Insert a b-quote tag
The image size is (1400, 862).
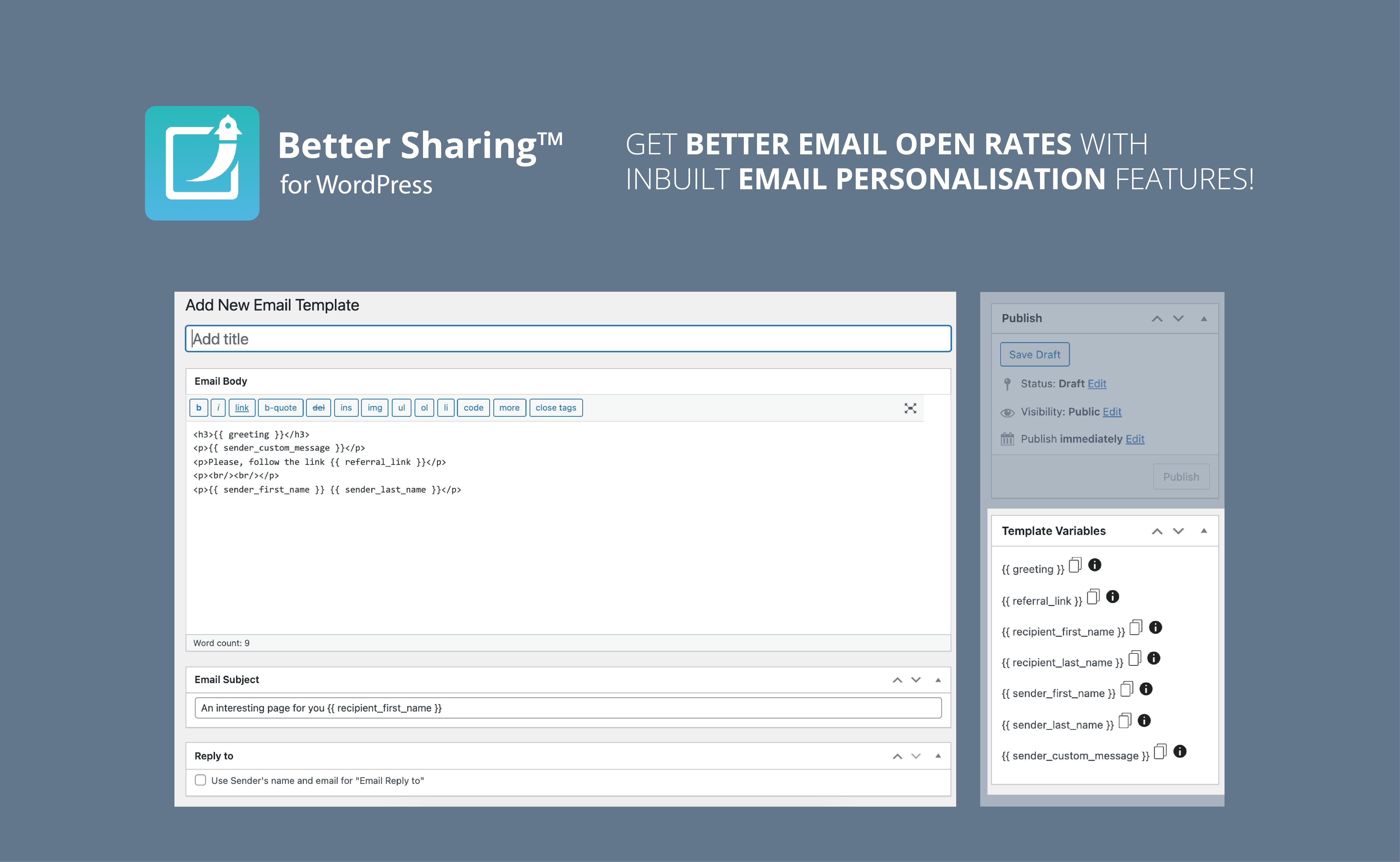tap(280, 408)
